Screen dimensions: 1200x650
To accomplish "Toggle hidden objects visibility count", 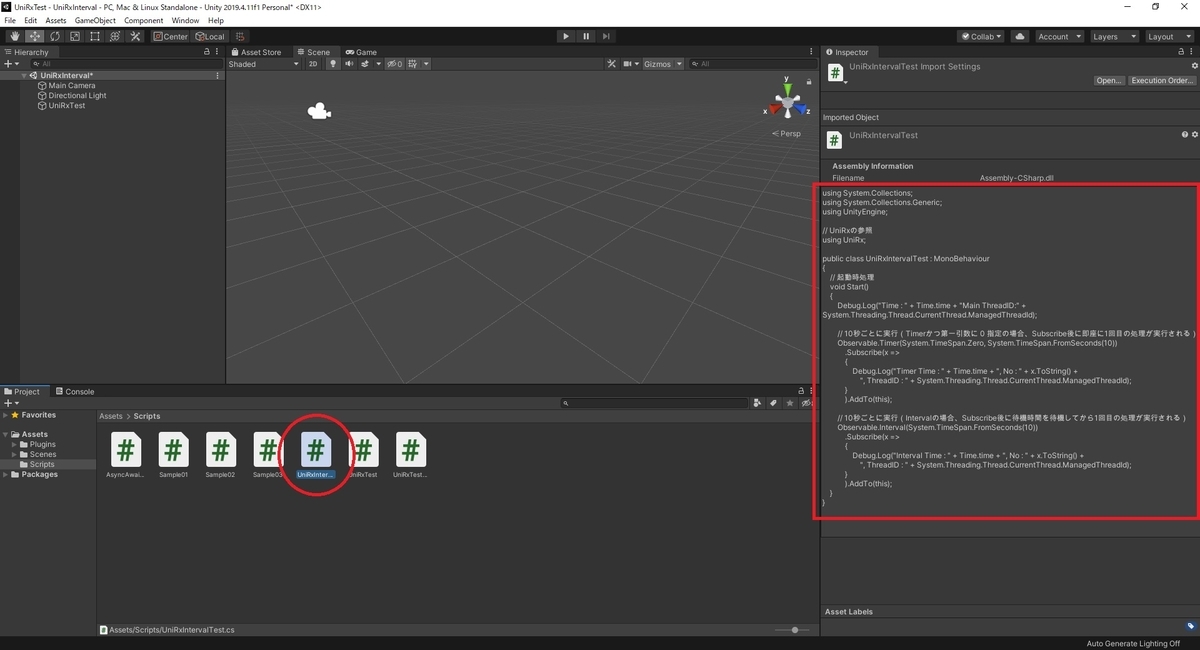I will click(394, 64).
